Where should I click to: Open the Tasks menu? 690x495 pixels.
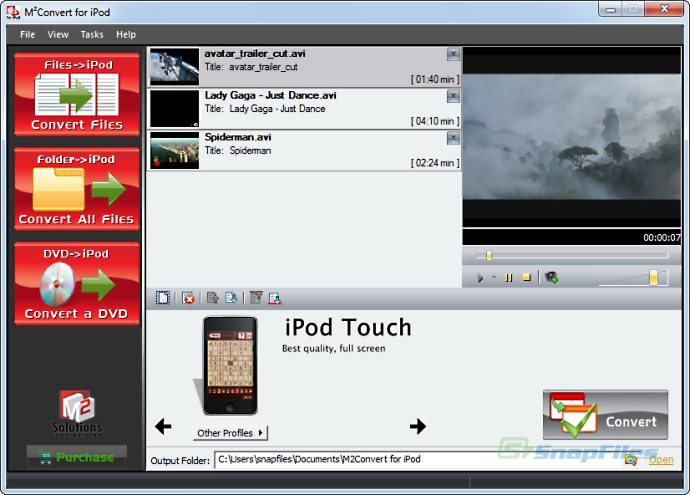click(x=92, y=34)
